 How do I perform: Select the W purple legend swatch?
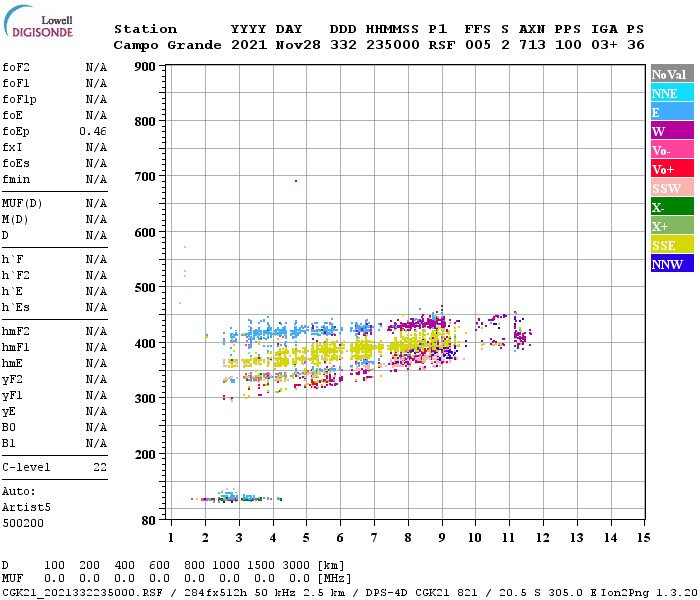coord(672,131)
